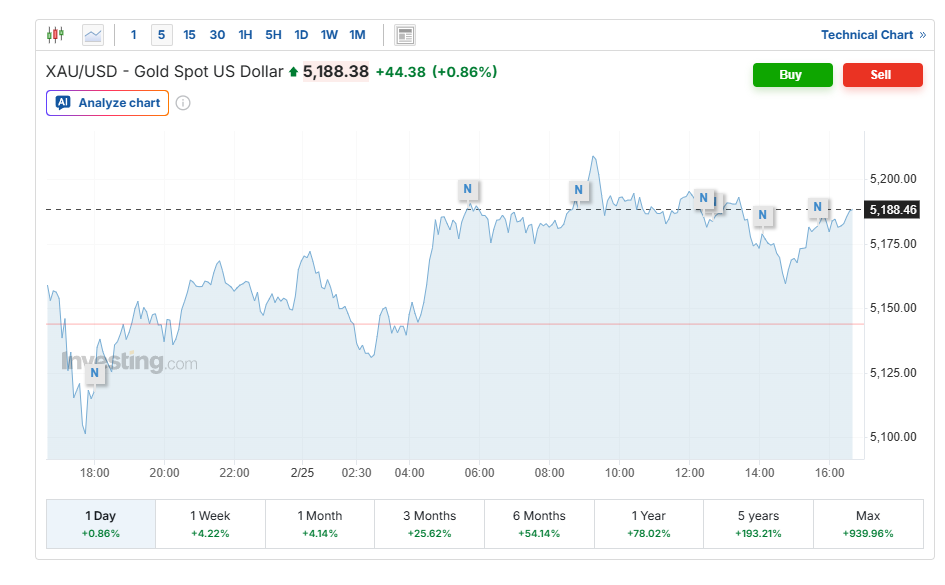Show the Max range tab
Screen dimensions: 945x585
pyautogui.click(x=868, y=523)
